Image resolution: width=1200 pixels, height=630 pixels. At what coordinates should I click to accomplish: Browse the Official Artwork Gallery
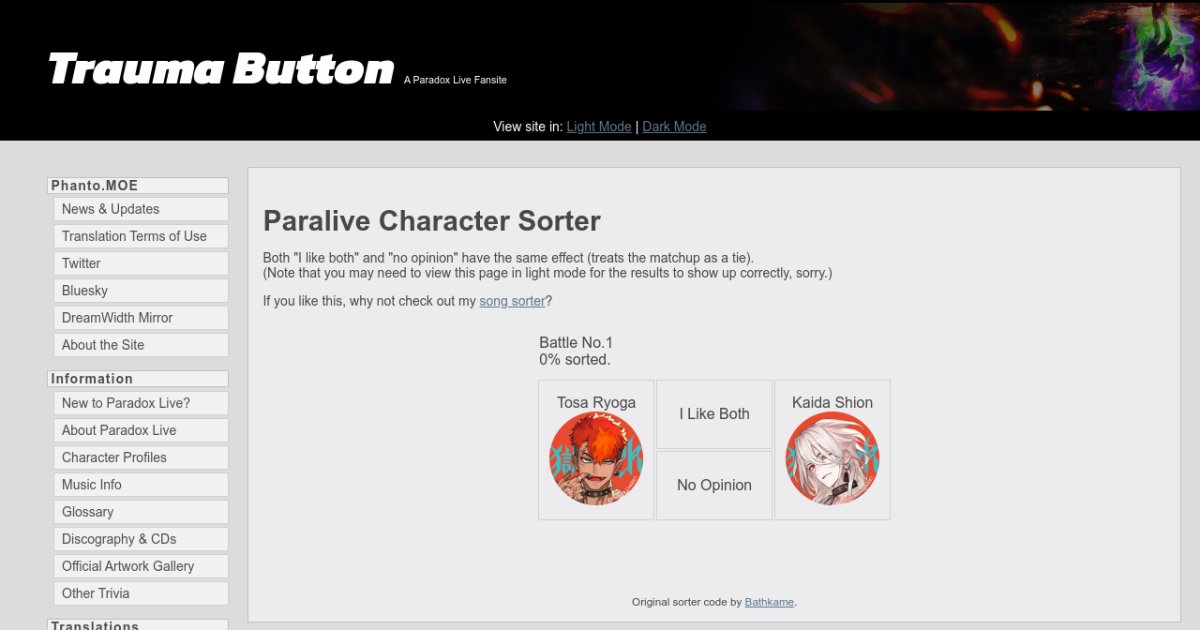click(x=128, y=566)
